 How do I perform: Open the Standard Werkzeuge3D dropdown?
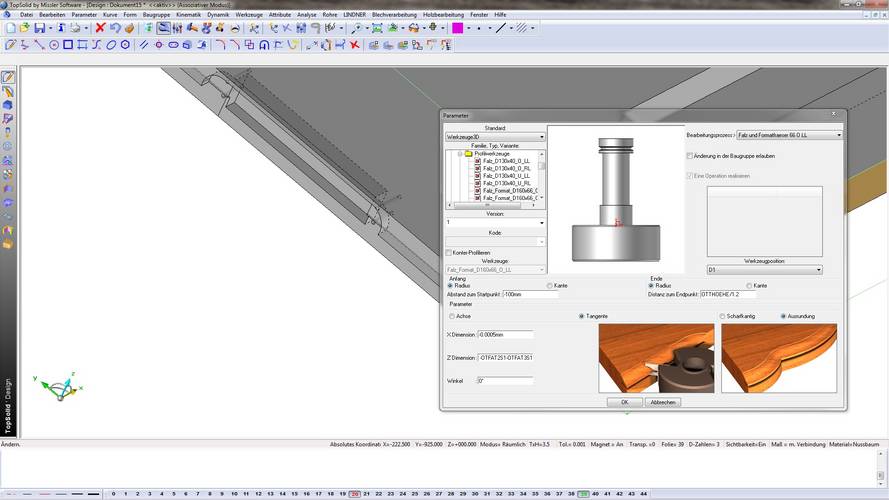(495, 137)
